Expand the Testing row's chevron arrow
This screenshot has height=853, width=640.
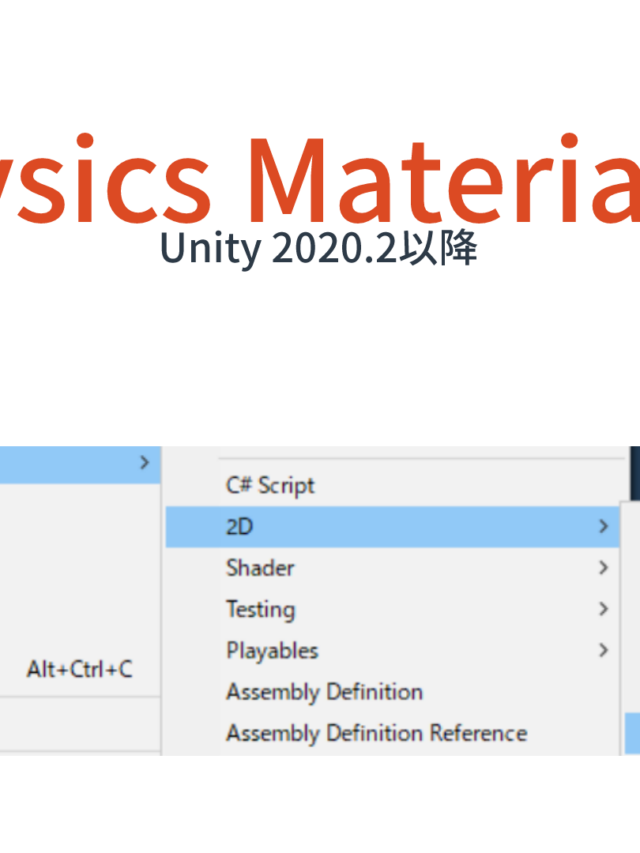click(x=603, y=609)
